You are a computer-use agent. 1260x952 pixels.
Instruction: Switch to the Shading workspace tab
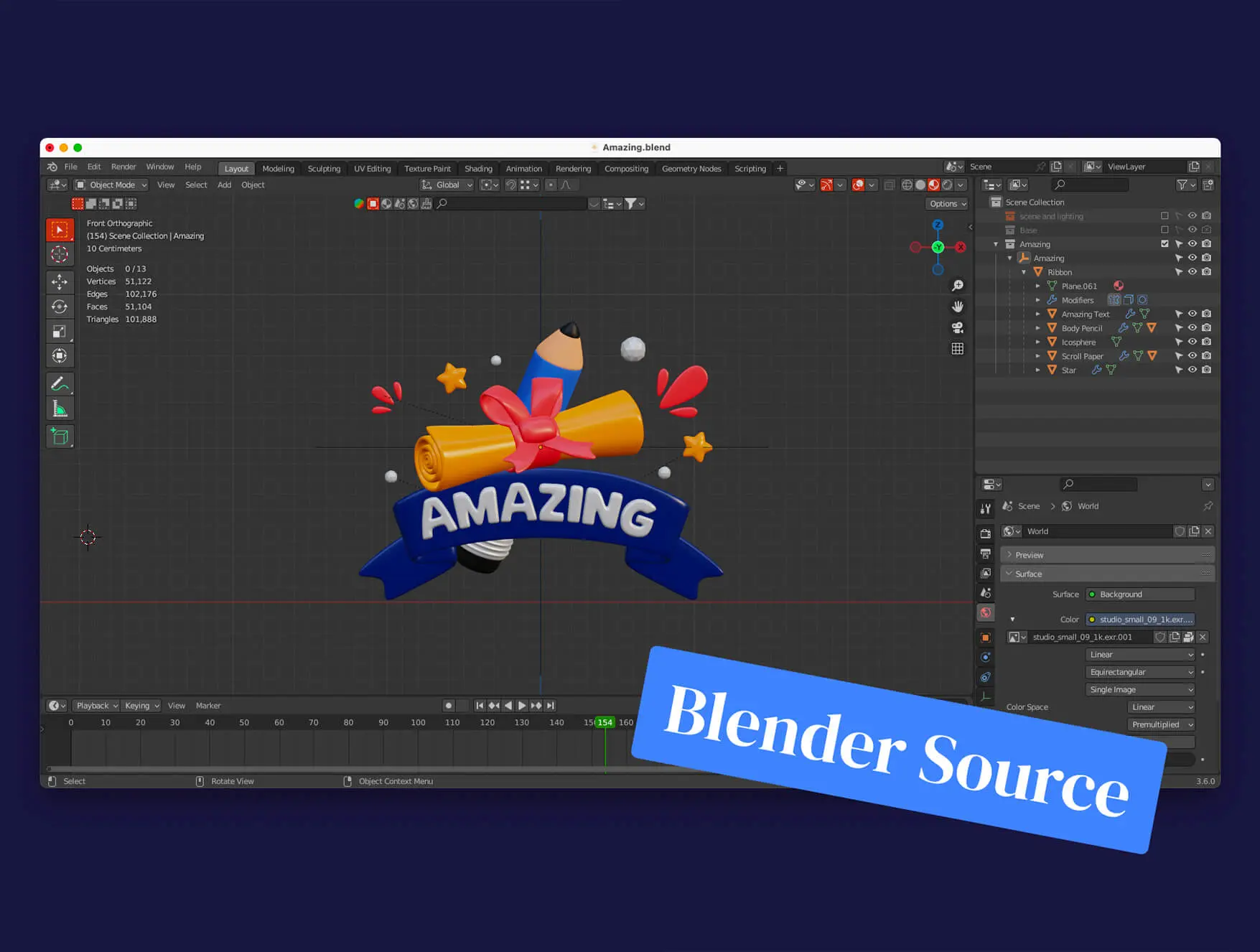[x=478, y=169]
